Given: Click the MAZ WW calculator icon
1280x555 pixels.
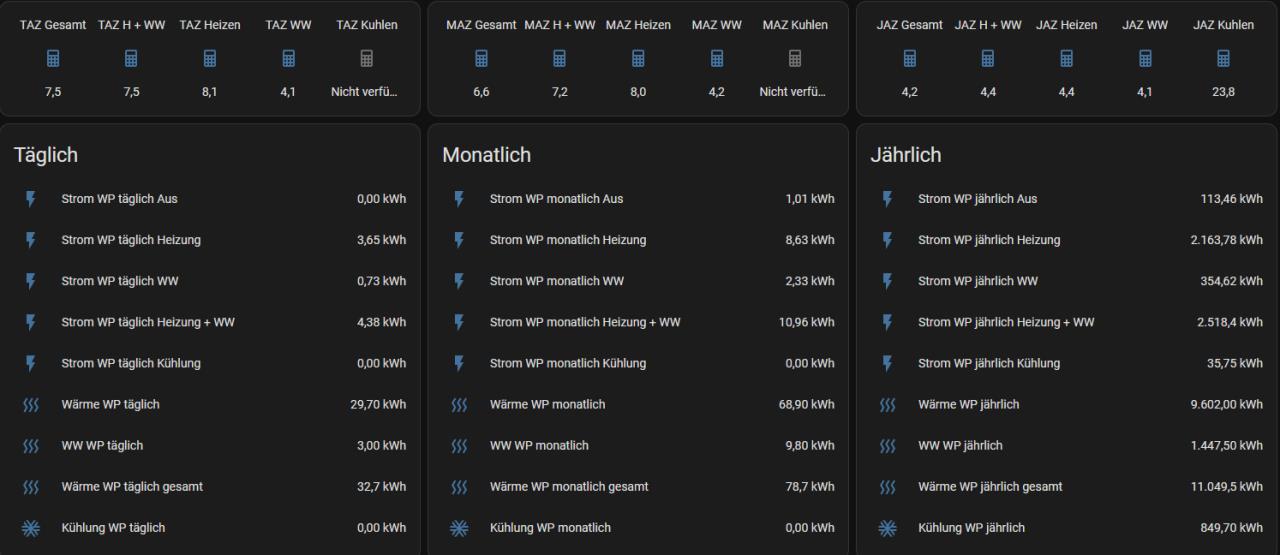Looking at the screenshot, I should (x=717, y=59).
